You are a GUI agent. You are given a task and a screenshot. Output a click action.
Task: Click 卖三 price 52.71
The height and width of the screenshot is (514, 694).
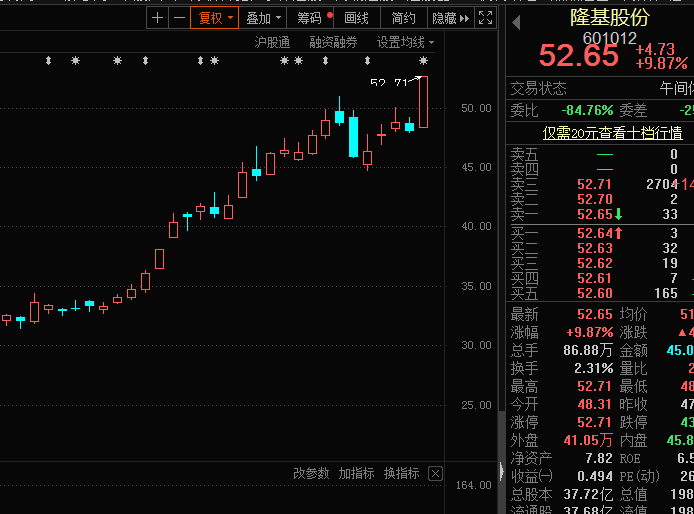(x=594, y=184)
